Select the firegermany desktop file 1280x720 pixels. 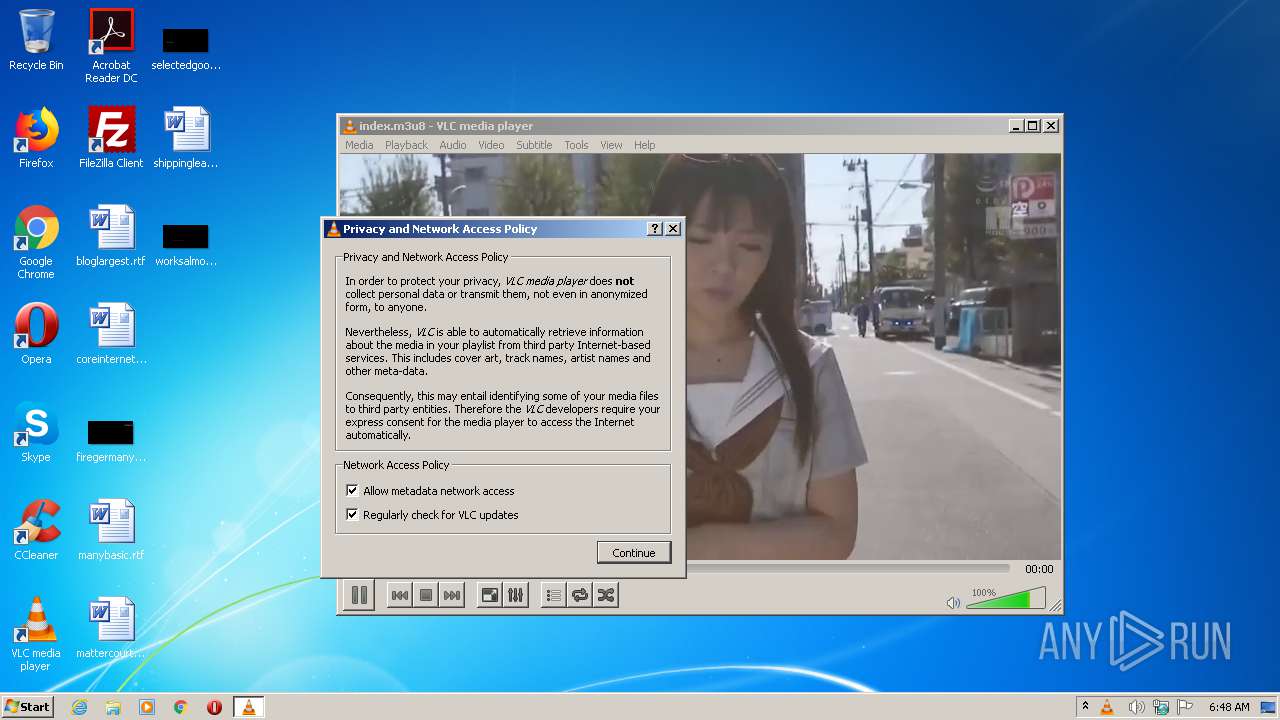111,440
